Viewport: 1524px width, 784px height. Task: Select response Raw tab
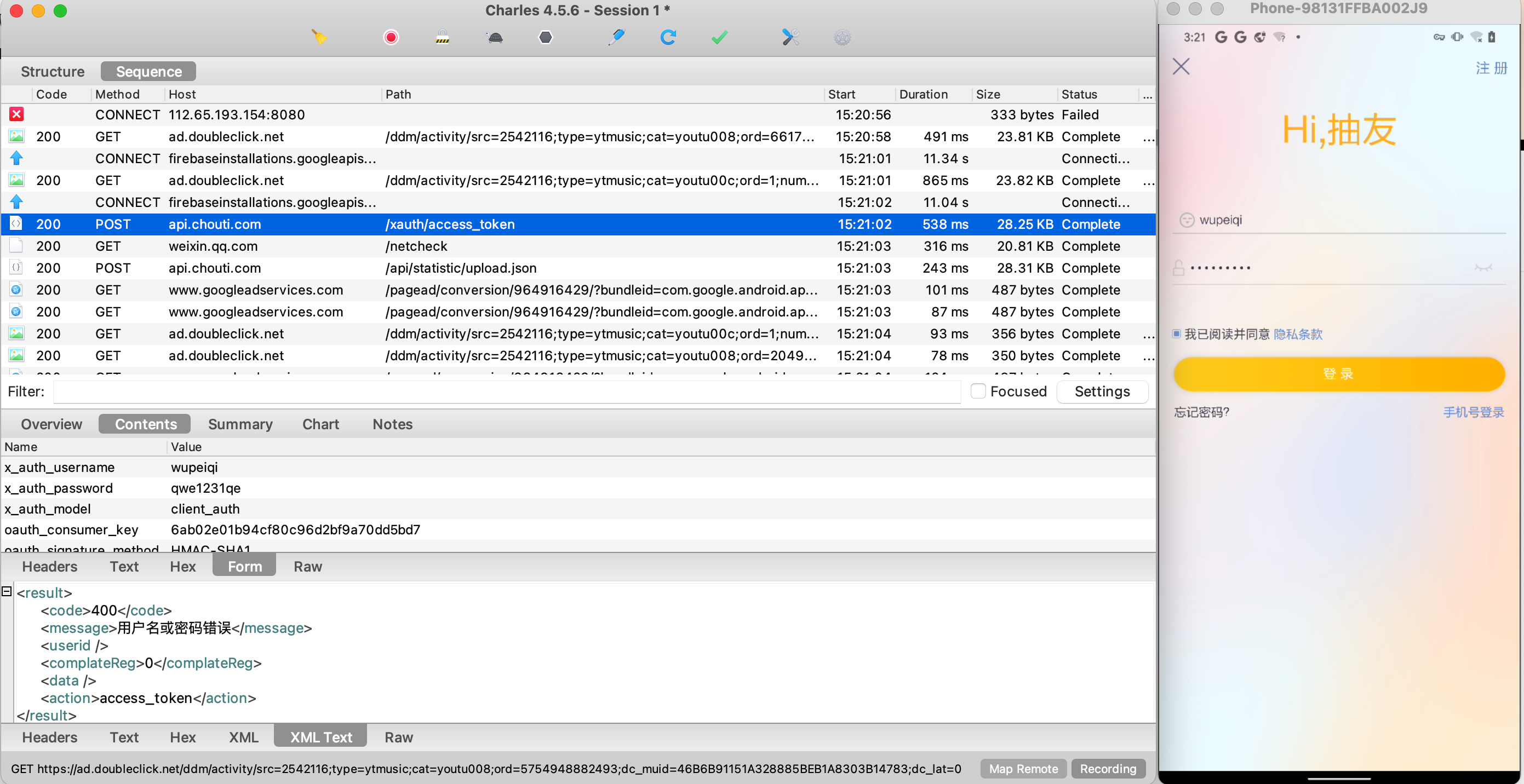399,737
